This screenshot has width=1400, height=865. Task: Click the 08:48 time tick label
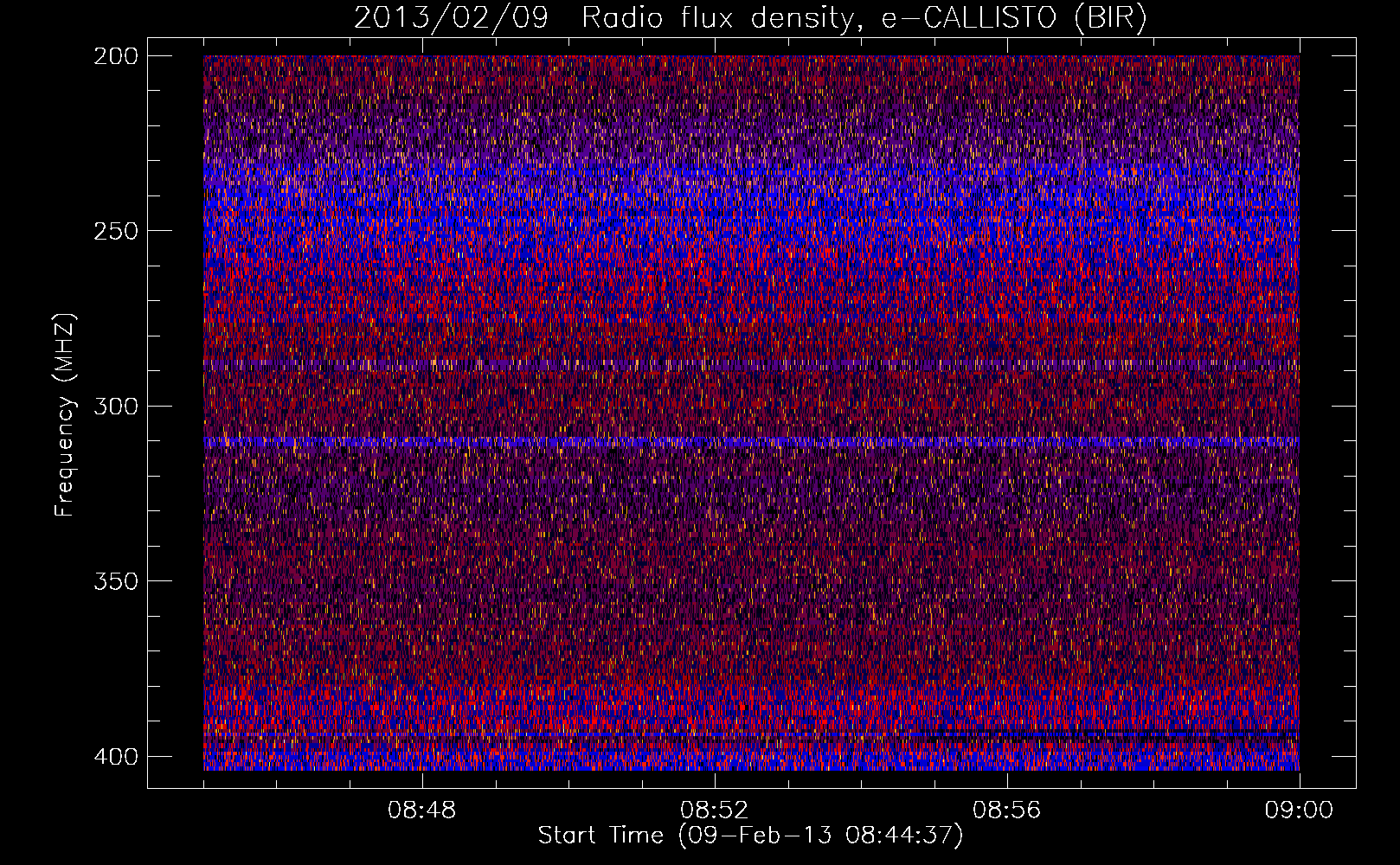[x=422, y=811]
